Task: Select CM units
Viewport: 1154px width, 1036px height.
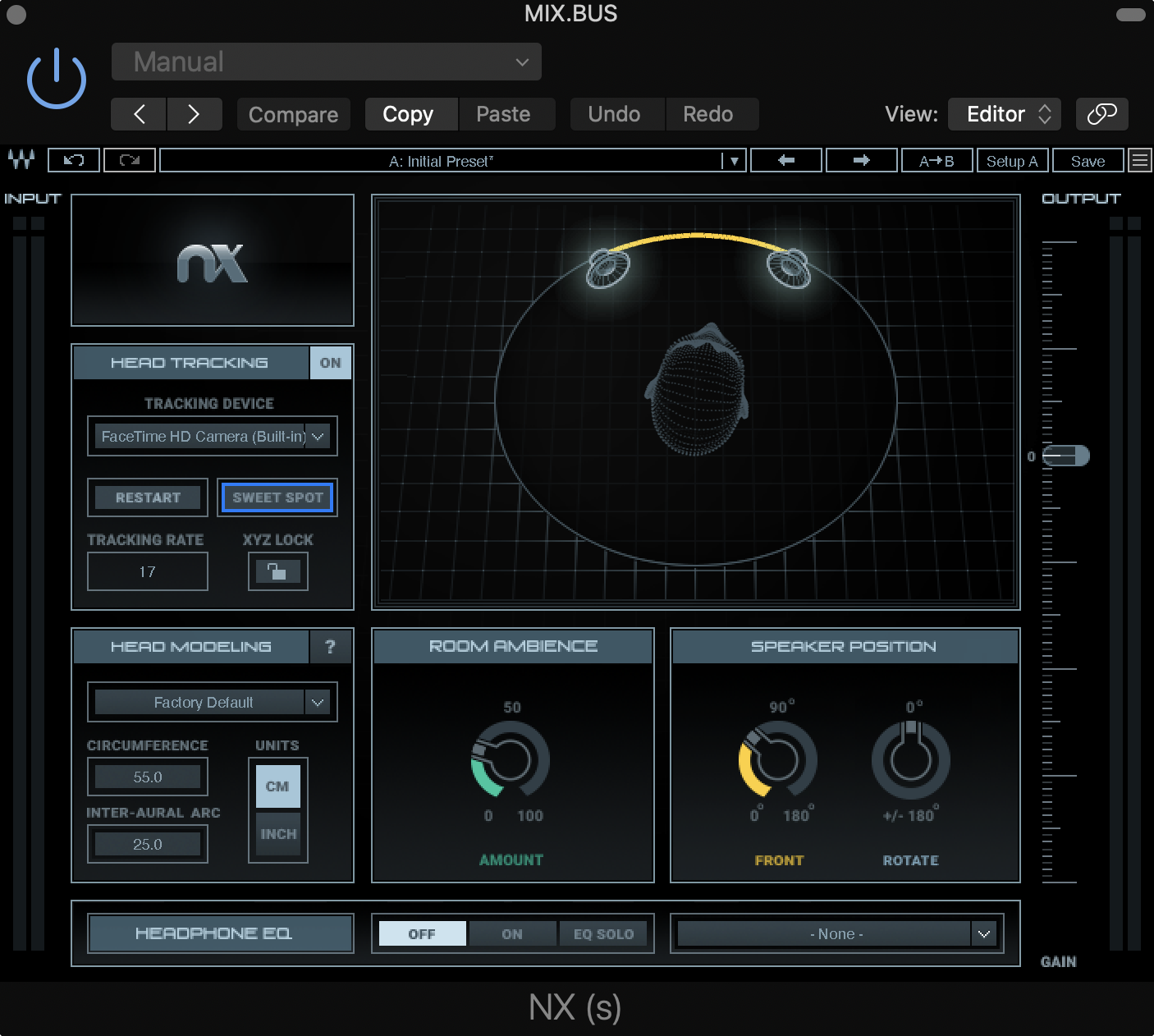Action: pyautogui.click(x=277, y=786)
